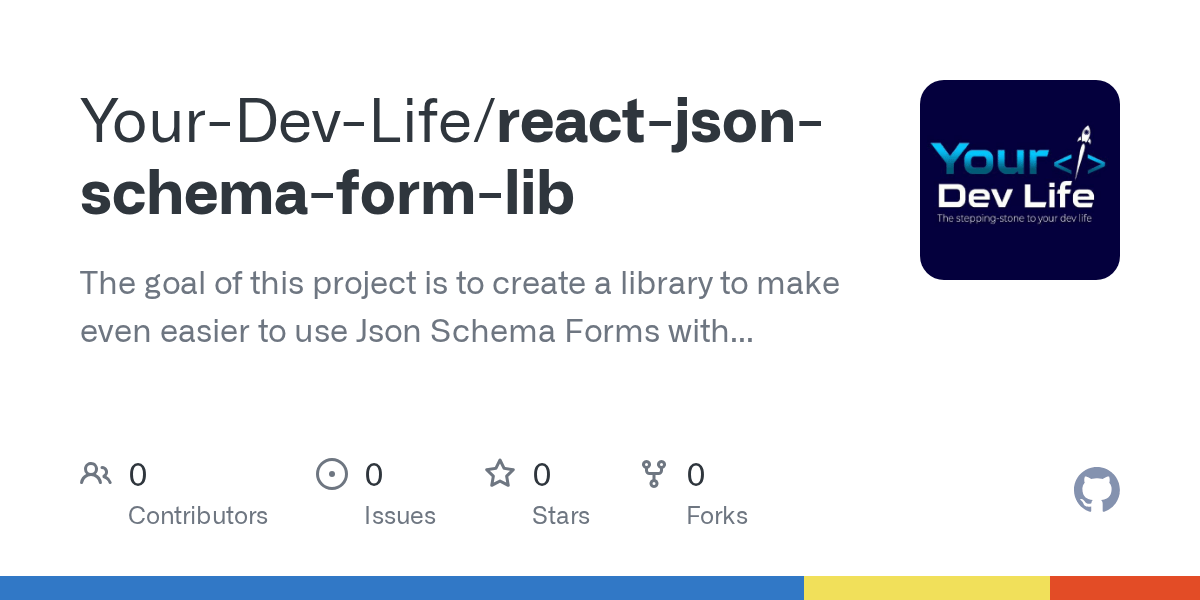Click the Issues label
The image size is (1200, 600).
[x=400, y=516]
